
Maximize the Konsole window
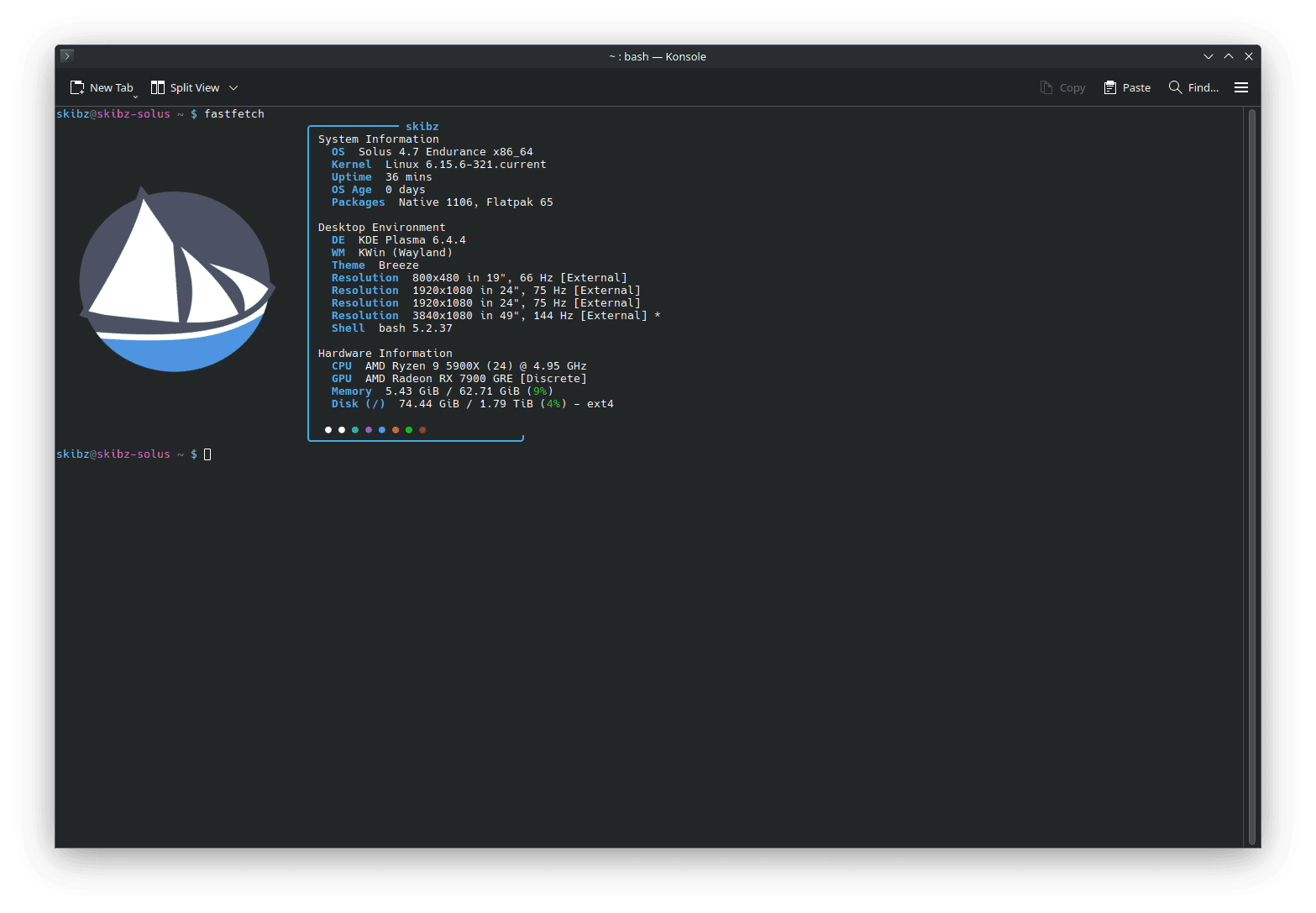point(1229,56)
